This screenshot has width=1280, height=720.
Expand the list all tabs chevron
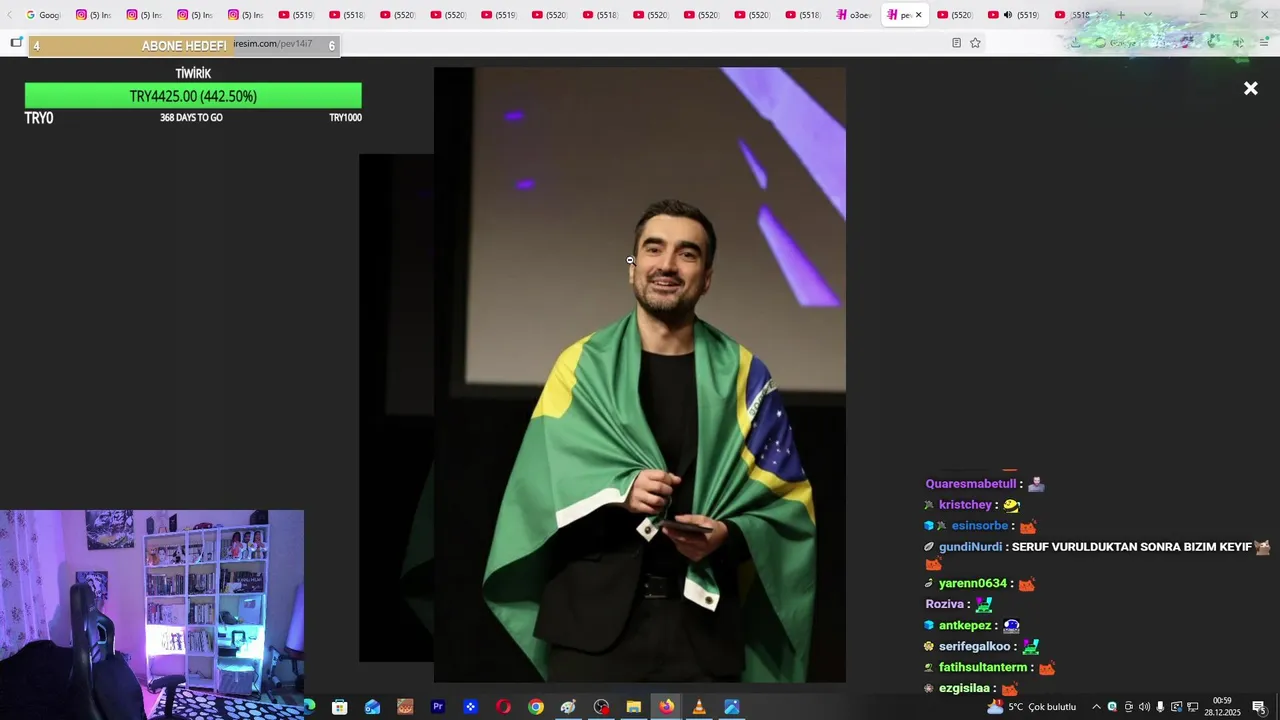[1147, 15]
